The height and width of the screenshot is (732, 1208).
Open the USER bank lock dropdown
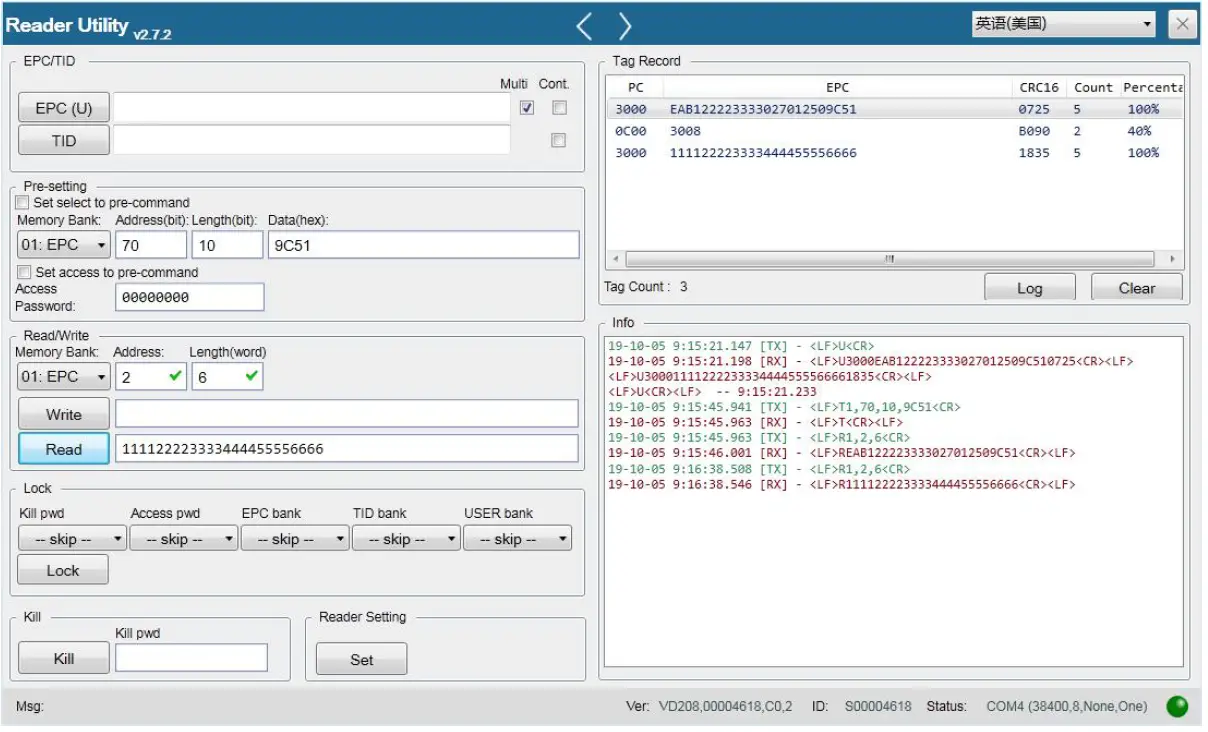pyautogui.click(x=517, y=539)
